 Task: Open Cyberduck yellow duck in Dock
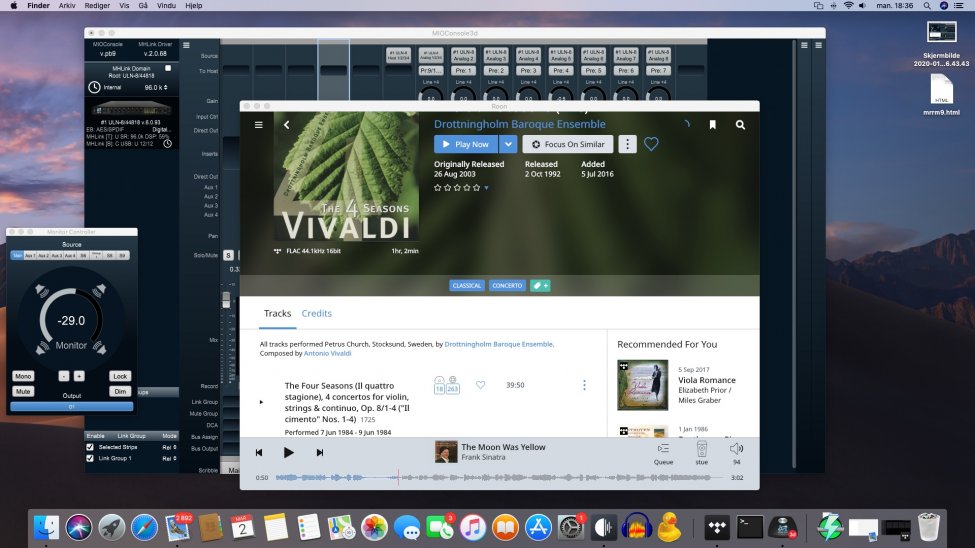click(669, 527)
